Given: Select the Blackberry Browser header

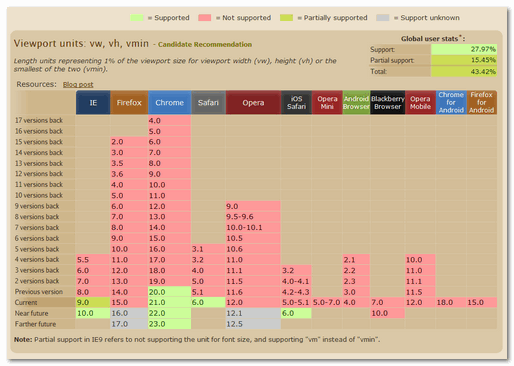Looking at the screenshot, I should [387, 103].
